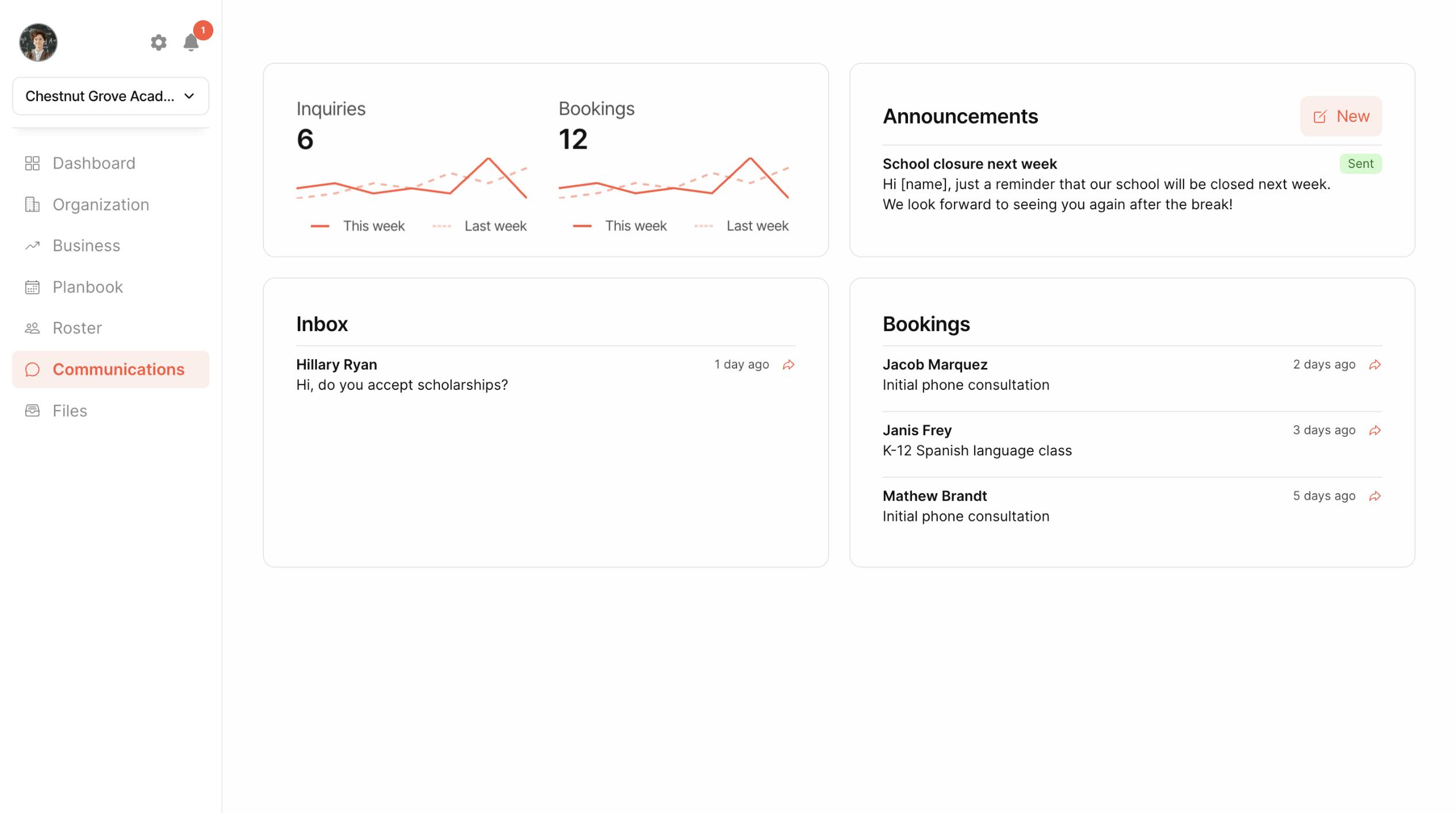
Task: Click the Communications chat bubble icon
Action: [x=33, y=369]
